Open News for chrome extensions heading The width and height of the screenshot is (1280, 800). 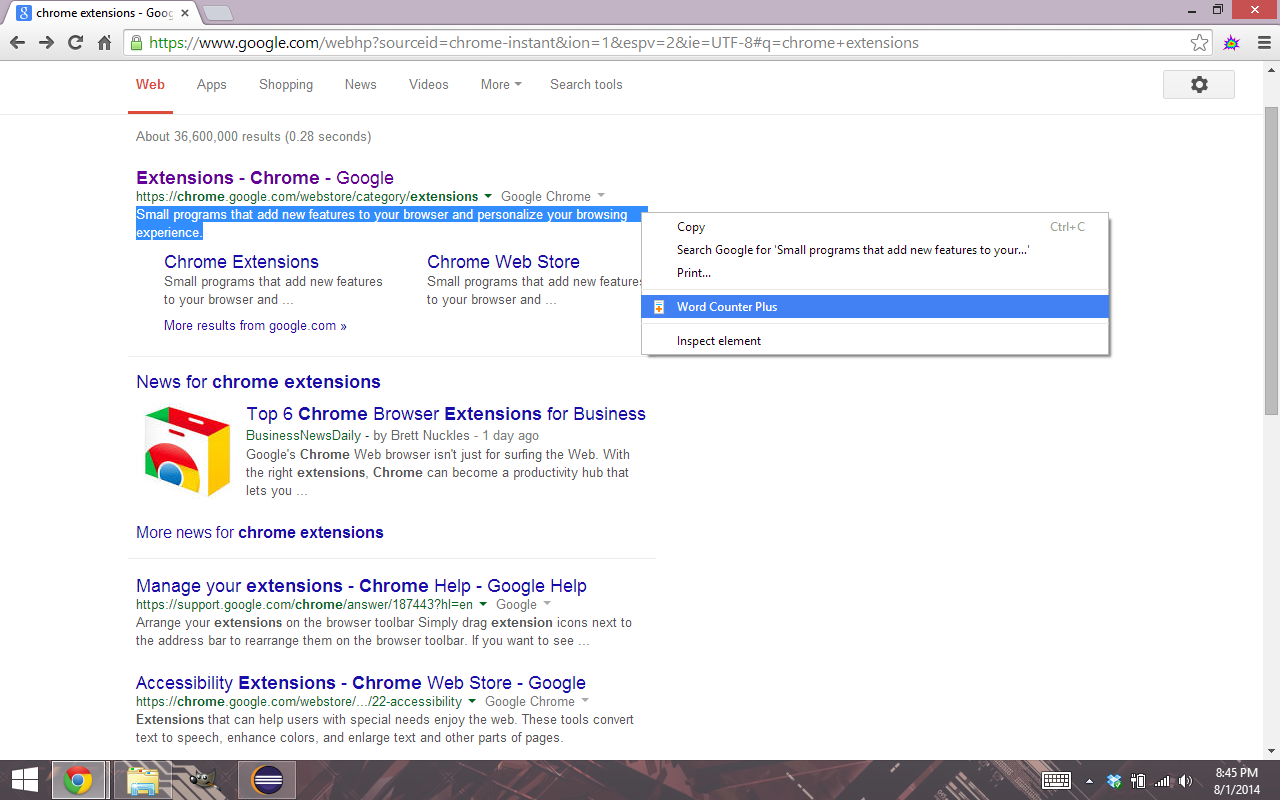tap(258, 382)
